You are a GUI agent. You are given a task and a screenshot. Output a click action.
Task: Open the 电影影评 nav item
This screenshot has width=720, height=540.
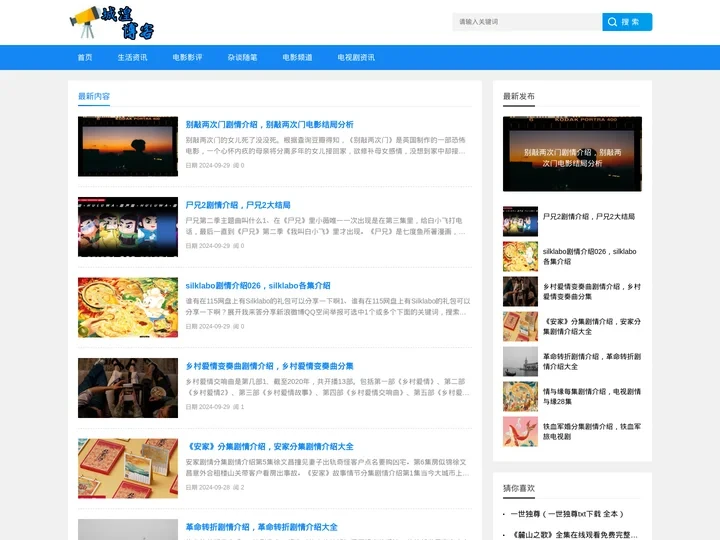[x=187, y=57]
